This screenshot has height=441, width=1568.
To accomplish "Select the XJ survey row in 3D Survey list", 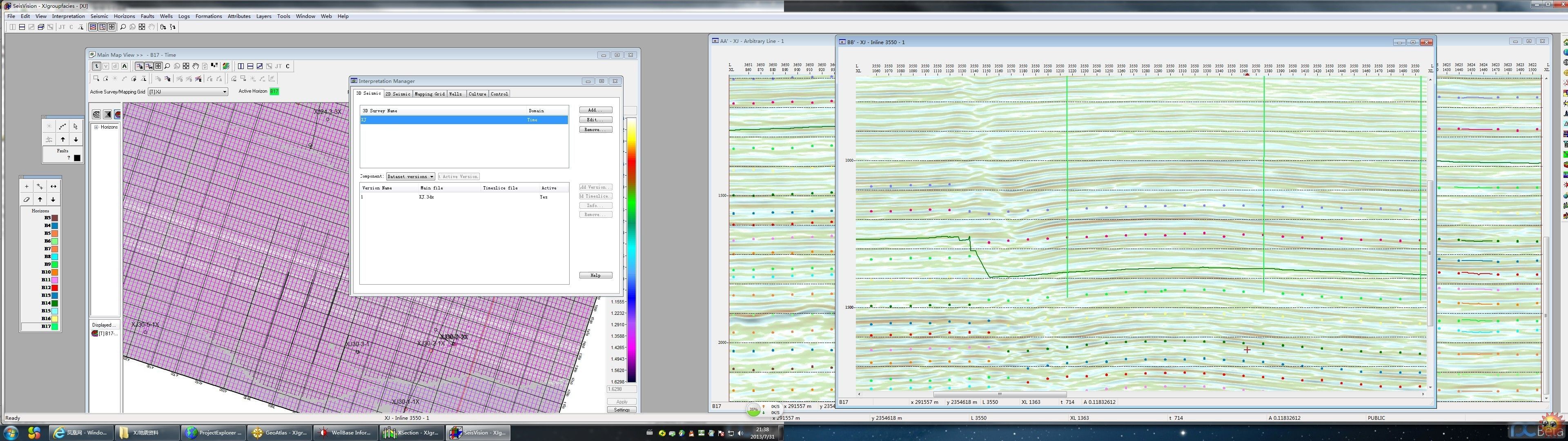I will tap(464, 120).
